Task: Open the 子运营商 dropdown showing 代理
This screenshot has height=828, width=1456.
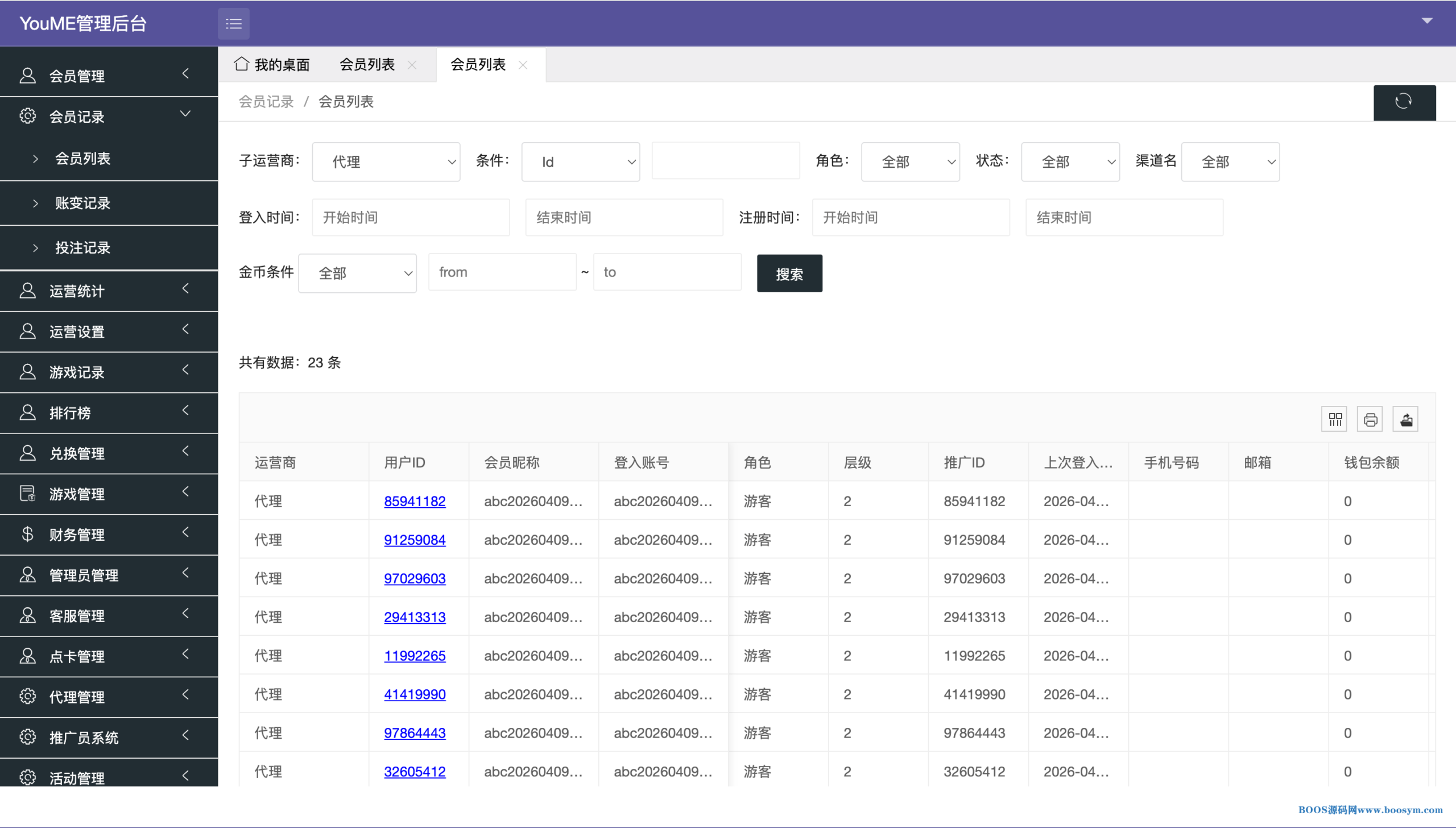Action: (x=386, y=162)
